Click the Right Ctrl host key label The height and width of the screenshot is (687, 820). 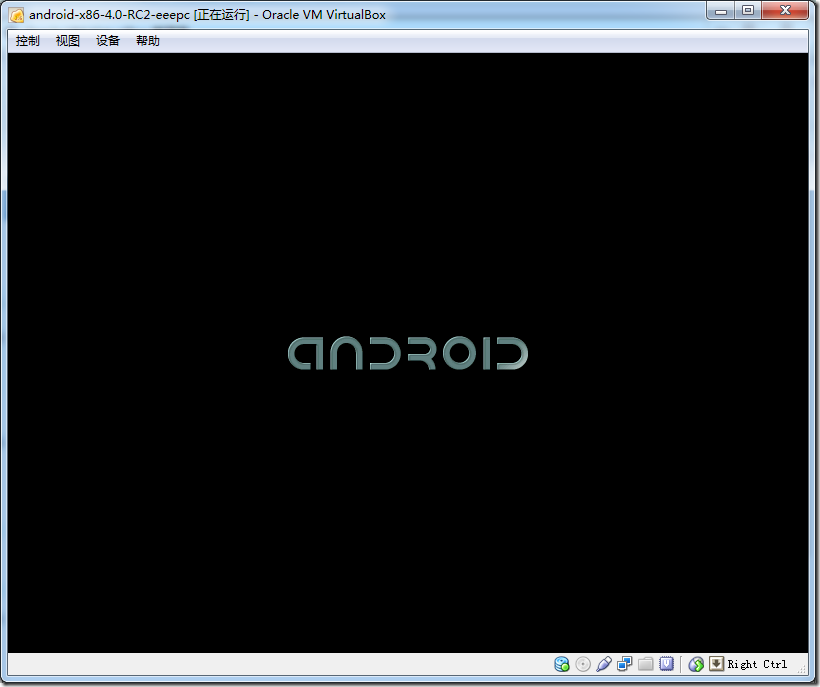coord(757,664)
